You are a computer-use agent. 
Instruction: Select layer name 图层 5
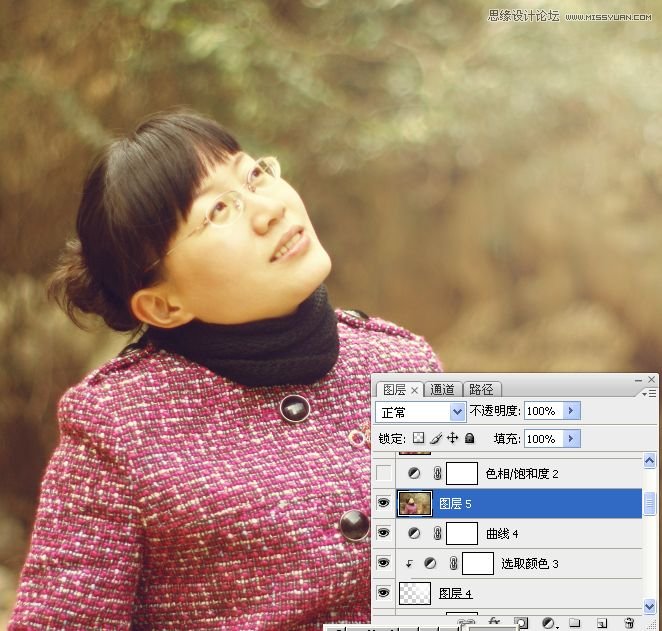pos(455,504)
